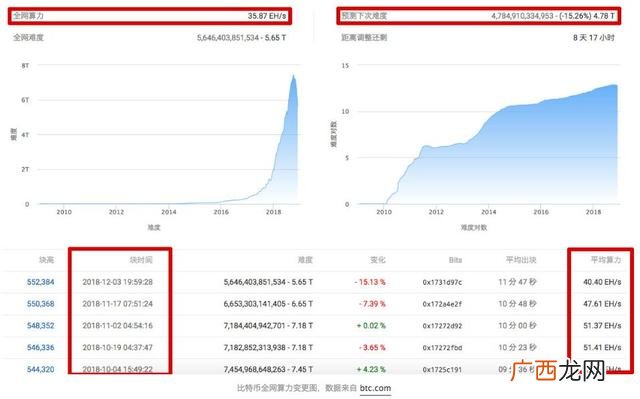Open block 550,368 link
Screen dimensions: 640x399
[40, 304]
